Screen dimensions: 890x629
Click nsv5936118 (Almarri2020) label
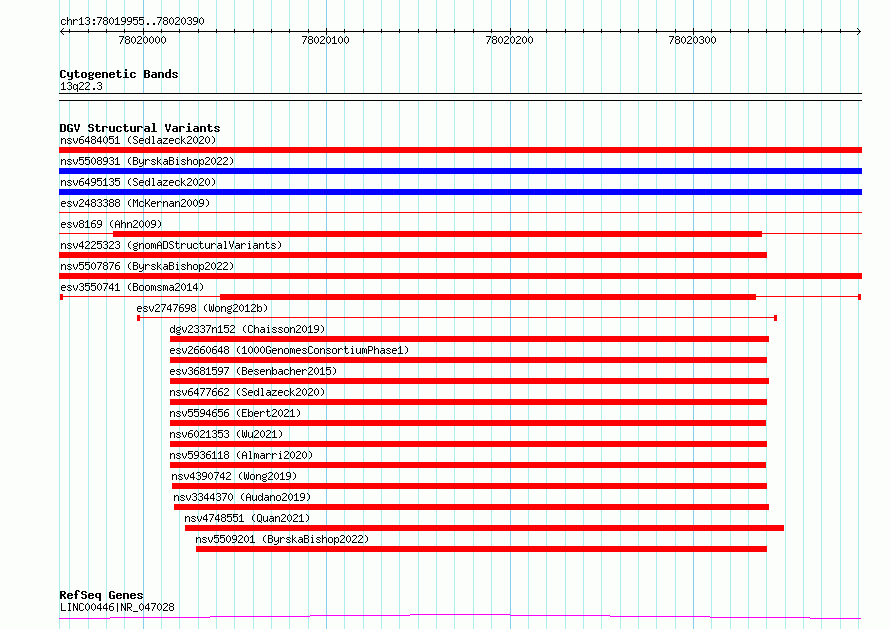(241, 455)
